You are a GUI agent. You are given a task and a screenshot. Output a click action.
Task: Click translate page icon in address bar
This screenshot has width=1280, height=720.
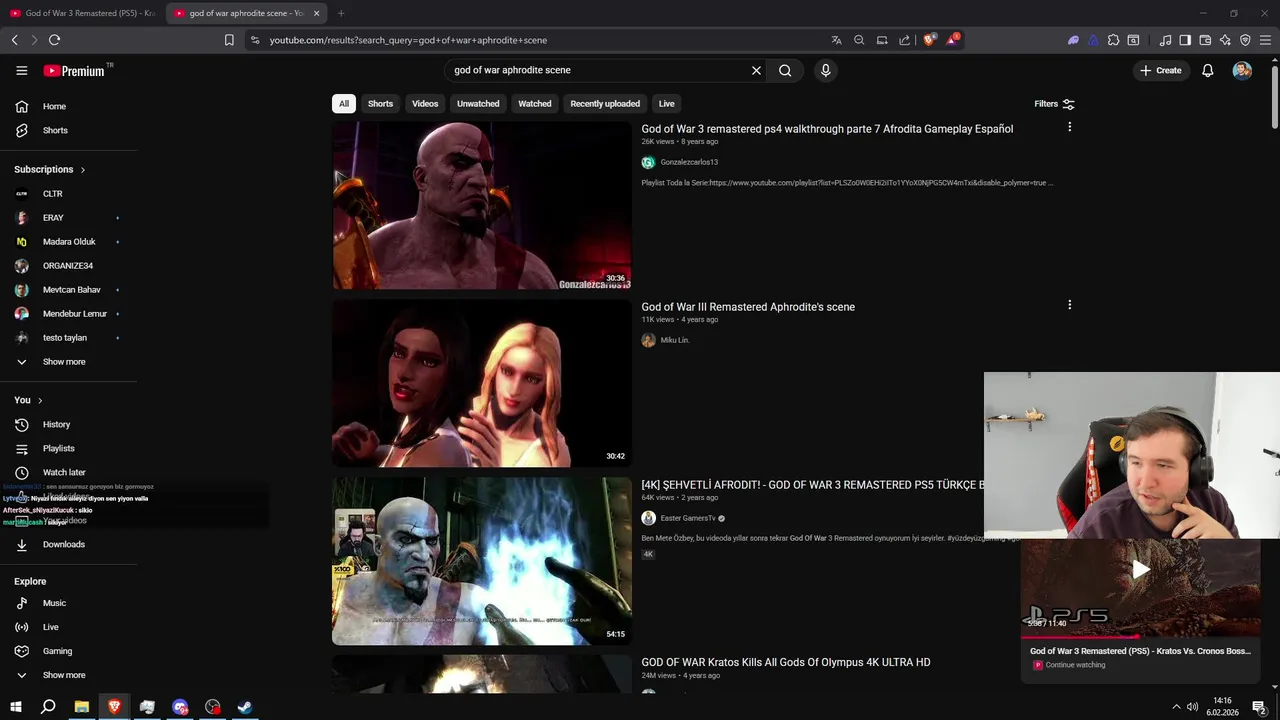pos(836,40)
